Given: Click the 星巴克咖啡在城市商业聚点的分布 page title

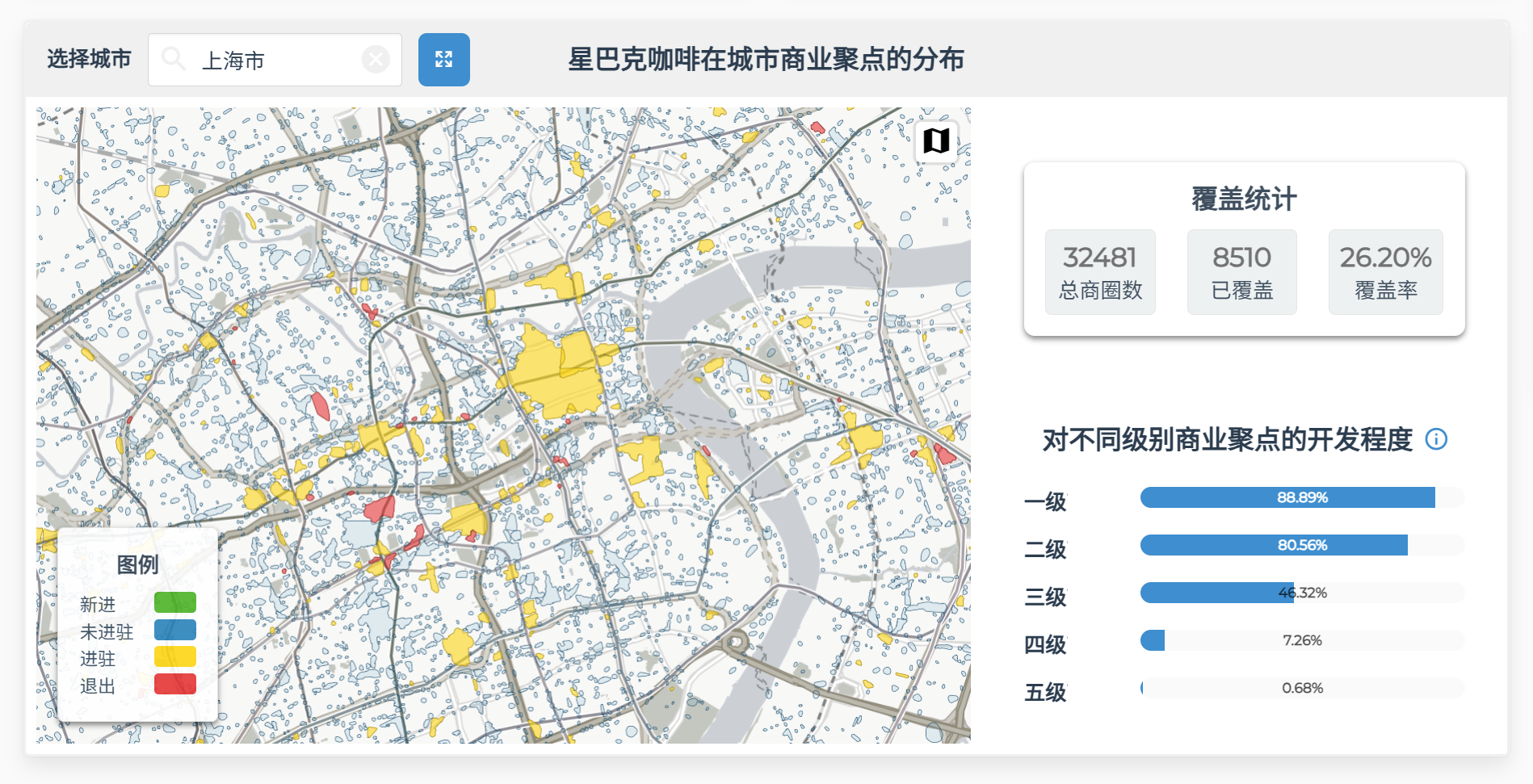Looking at the screenshot, I should point(766,59).
